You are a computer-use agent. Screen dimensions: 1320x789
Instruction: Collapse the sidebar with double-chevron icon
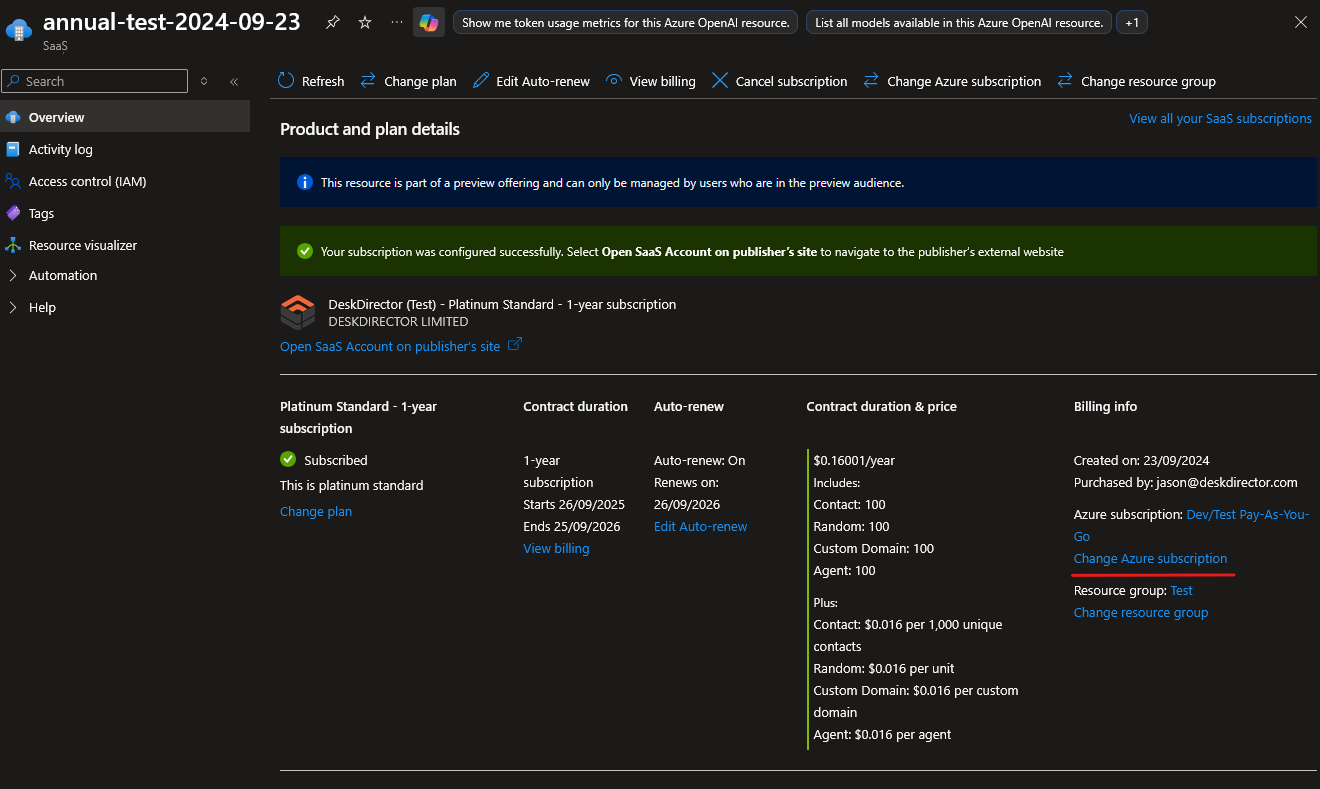[x=234, y=81]
